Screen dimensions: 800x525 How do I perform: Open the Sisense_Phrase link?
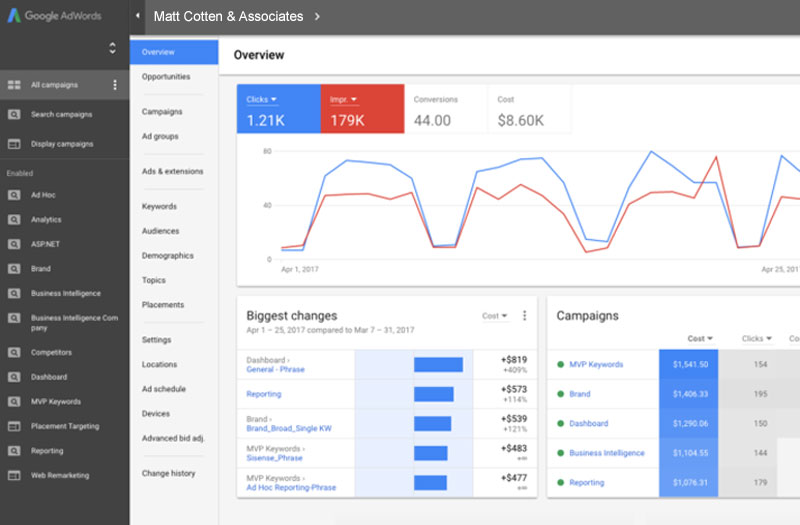click(x=274, y=458)
